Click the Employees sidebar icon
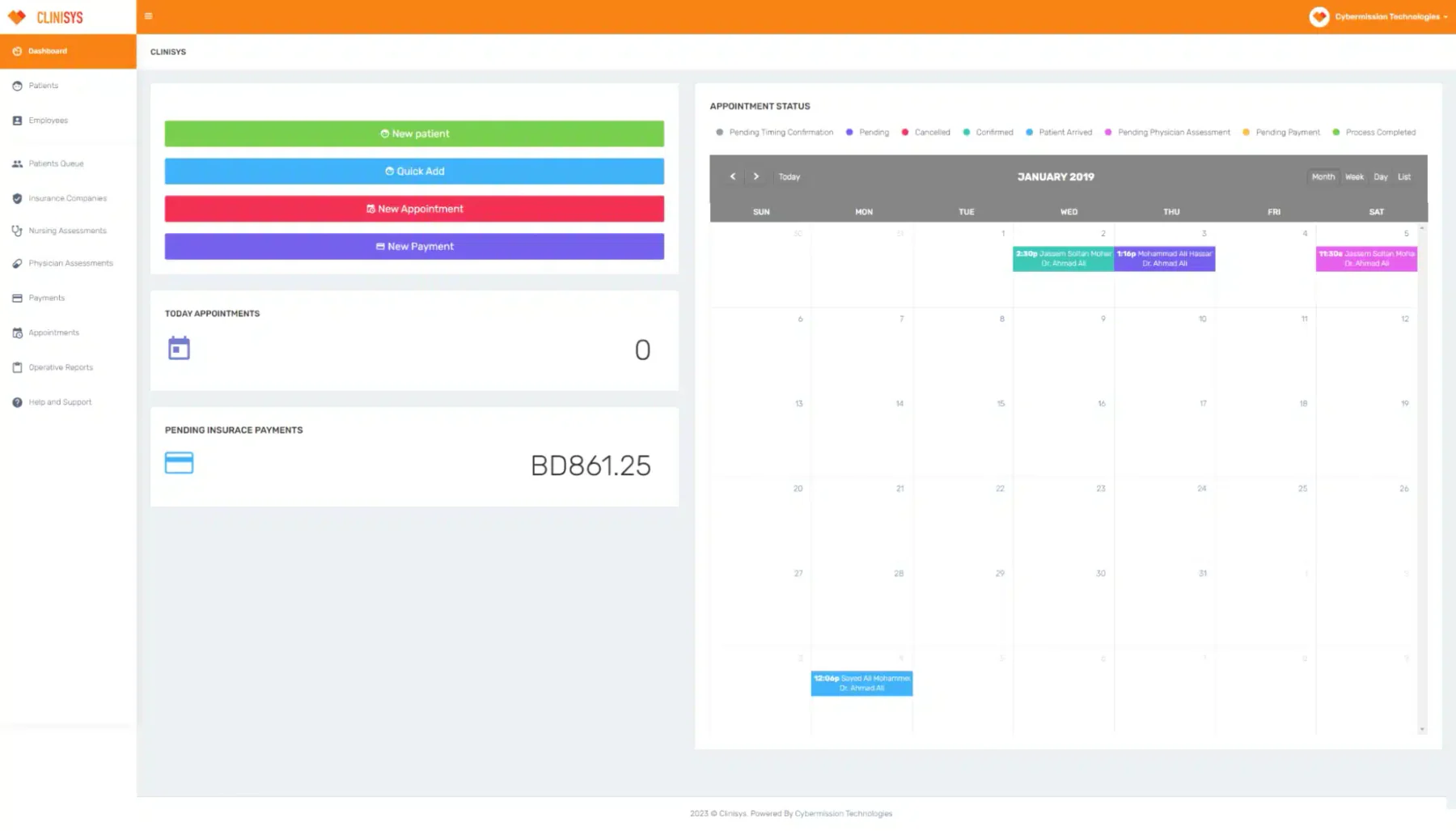This screenshot has width=1456, height=831. 17,121
